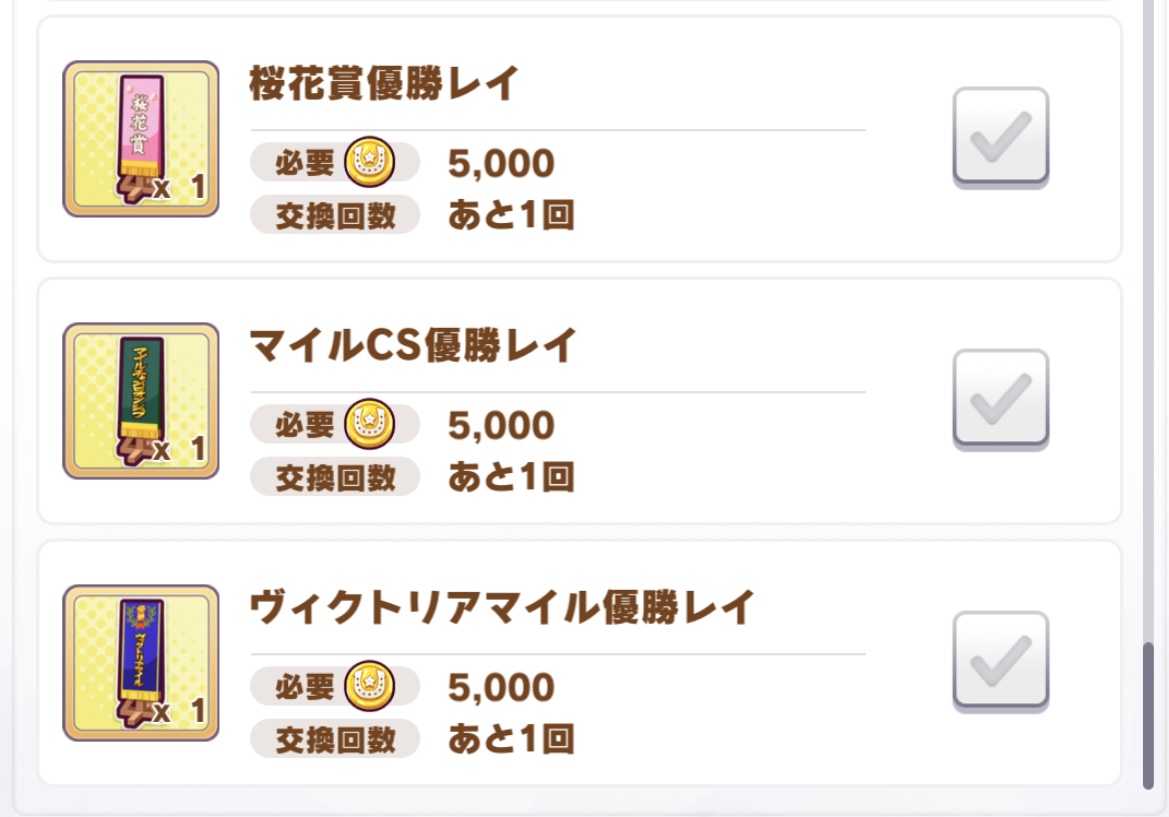Click the 5,000 price of ヴィクトリアマイル優勝レイ
This screenshot has height=817, width=1169.
pos(501,688)
